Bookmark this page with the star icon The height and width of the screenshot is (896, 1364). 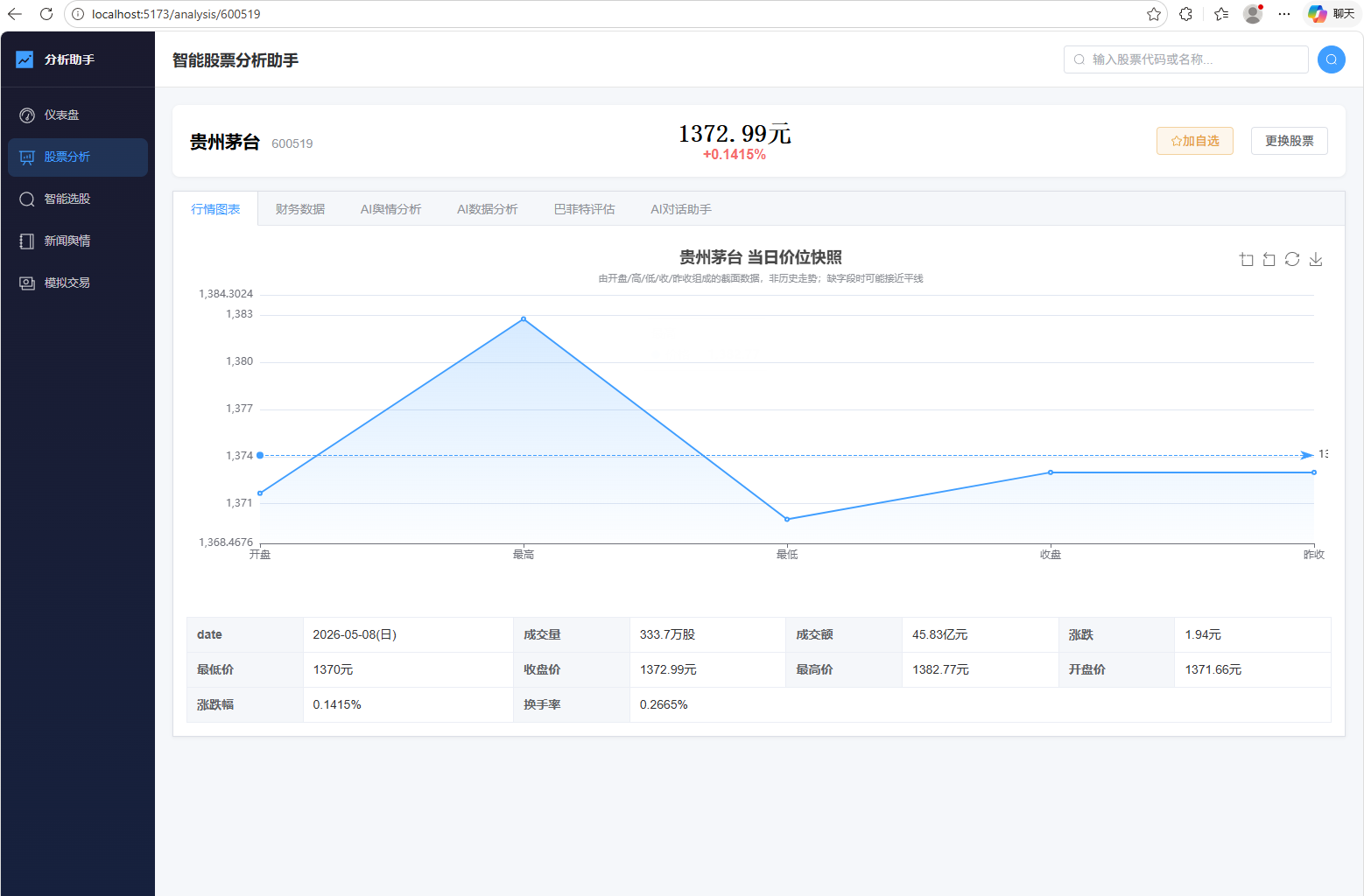(1154, 14)
